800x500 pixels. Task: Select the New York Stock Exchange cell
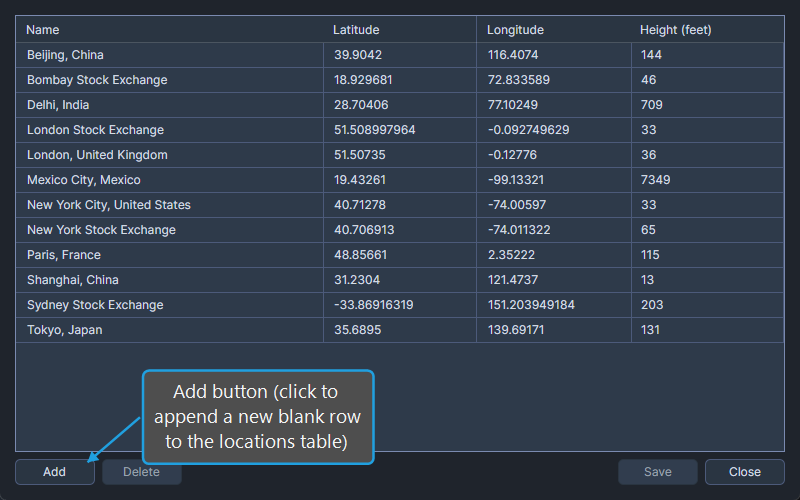tap(169, 230)
